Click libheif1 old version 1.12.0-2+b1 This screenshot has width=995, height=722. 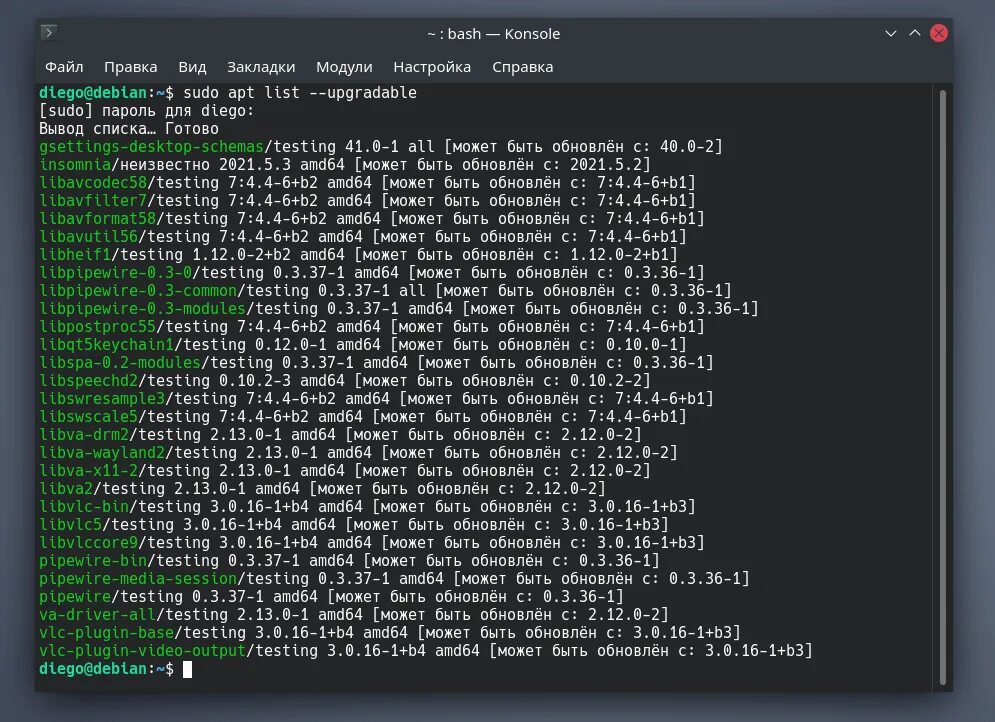point(619,254)
